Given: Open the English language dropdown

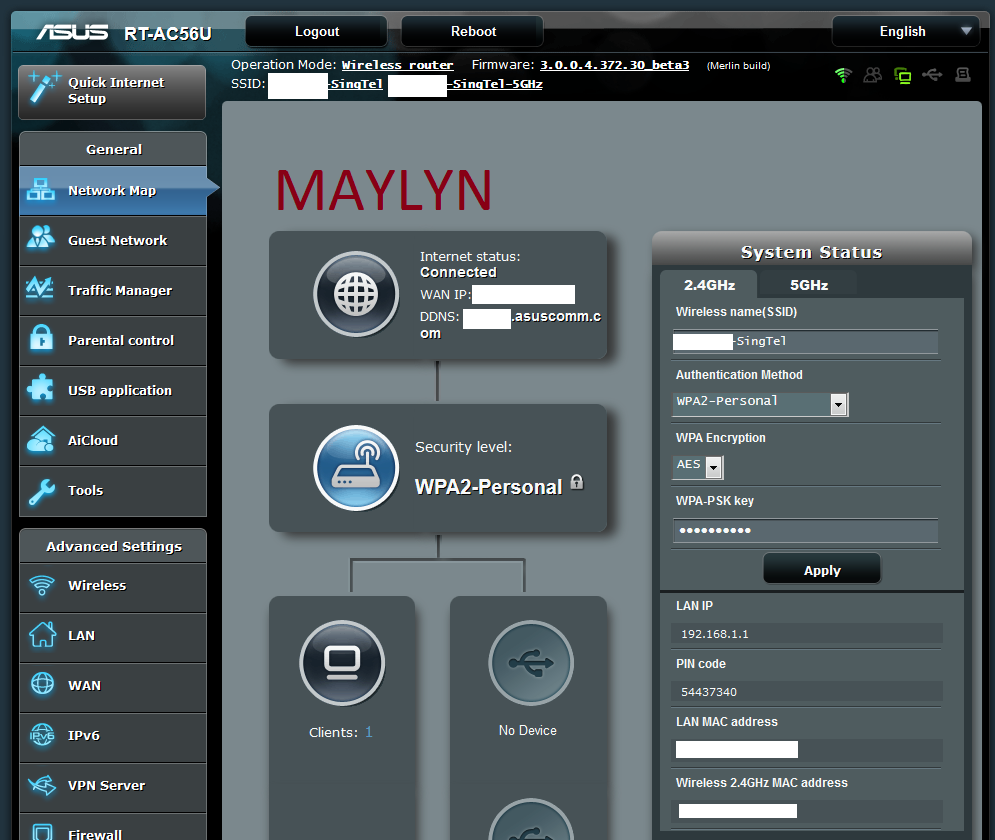Looking at the screenshot, I should [905, 31].
